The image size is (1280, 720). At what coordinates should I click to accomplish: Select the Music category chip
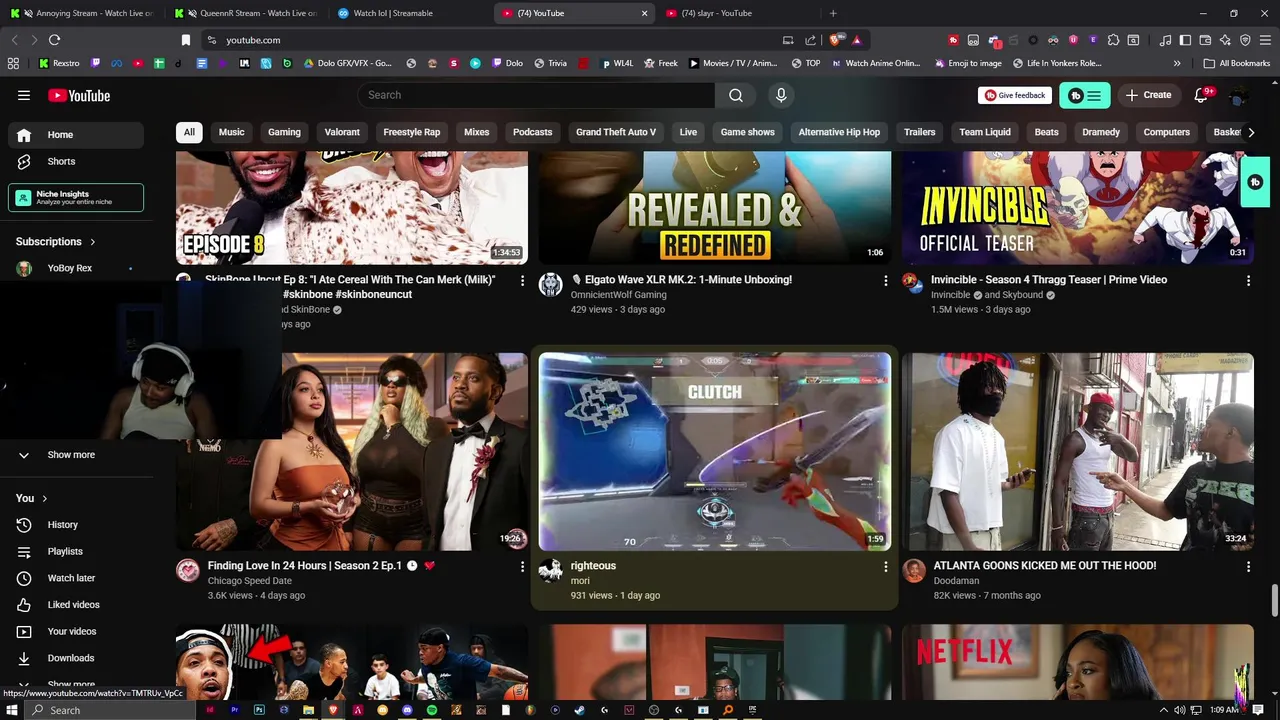click(x=231, y=132)
